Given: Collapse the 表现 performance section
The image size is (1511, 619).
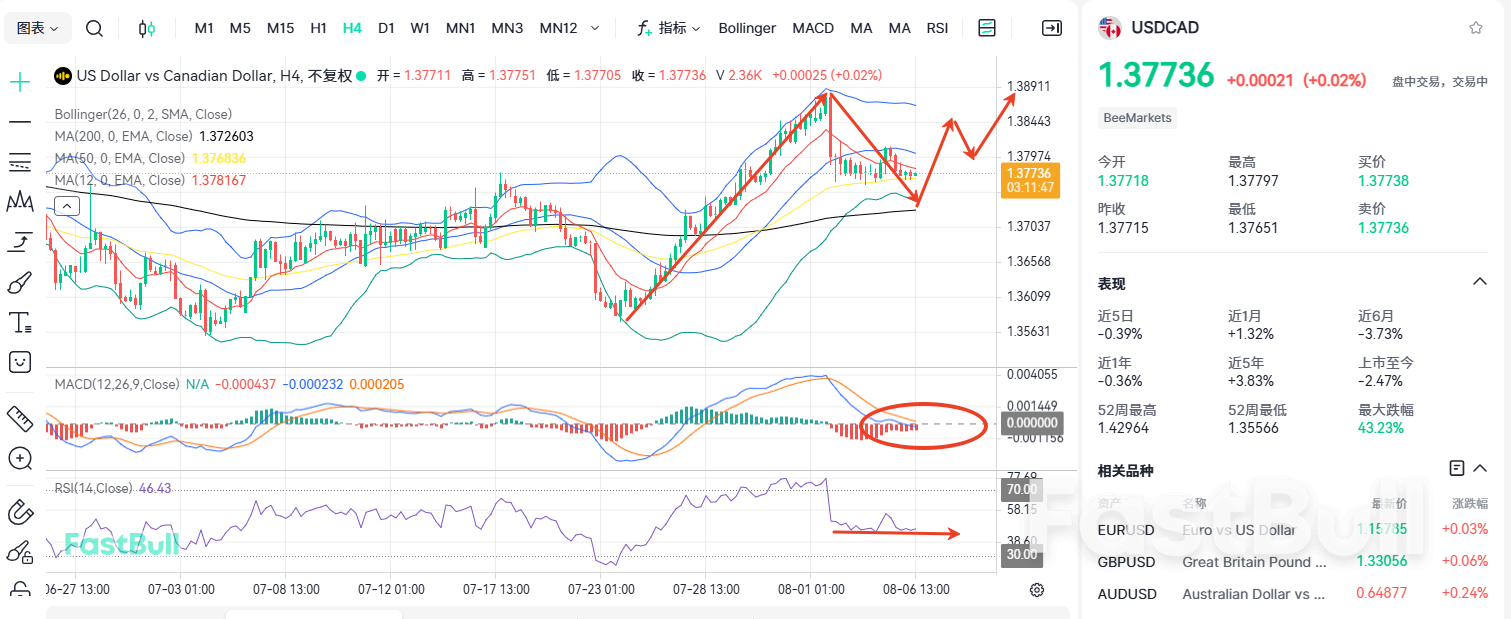Looking at the screenshot, I should point(1482,283).
